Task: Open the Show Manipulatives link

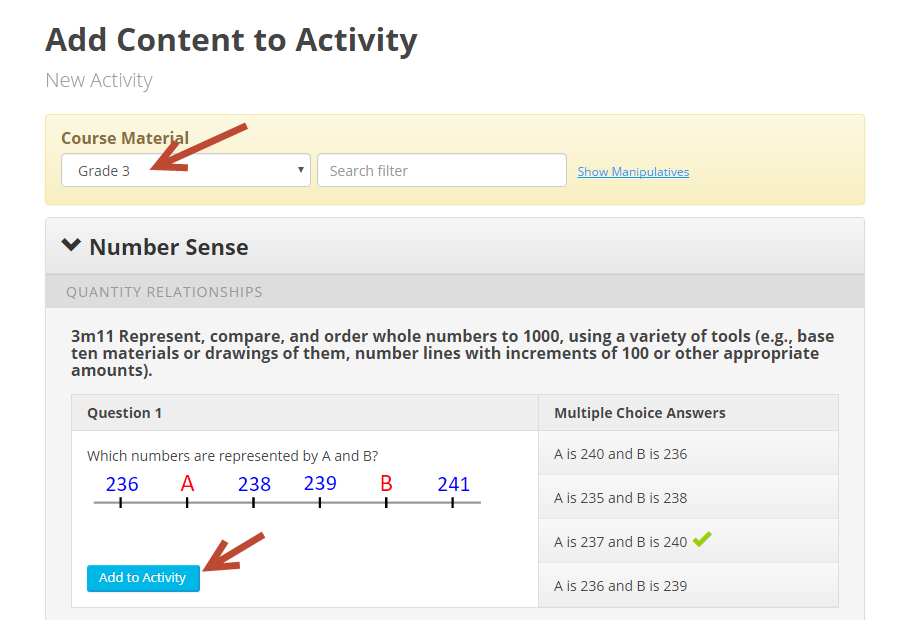Action: tap(633, 171)
